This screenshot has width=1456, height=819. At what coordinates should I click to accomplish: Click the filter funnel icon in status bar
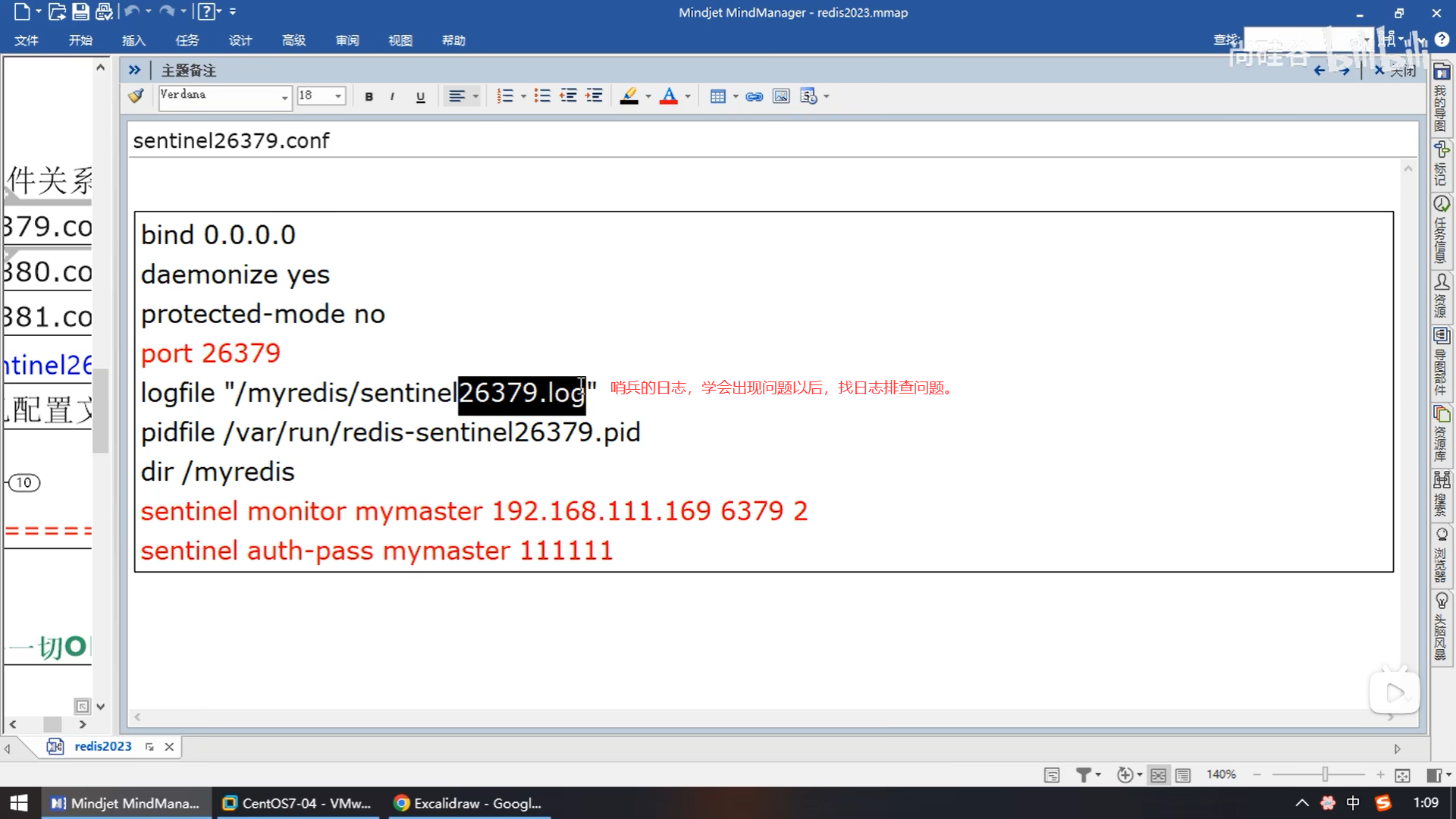coord(1083,774)
